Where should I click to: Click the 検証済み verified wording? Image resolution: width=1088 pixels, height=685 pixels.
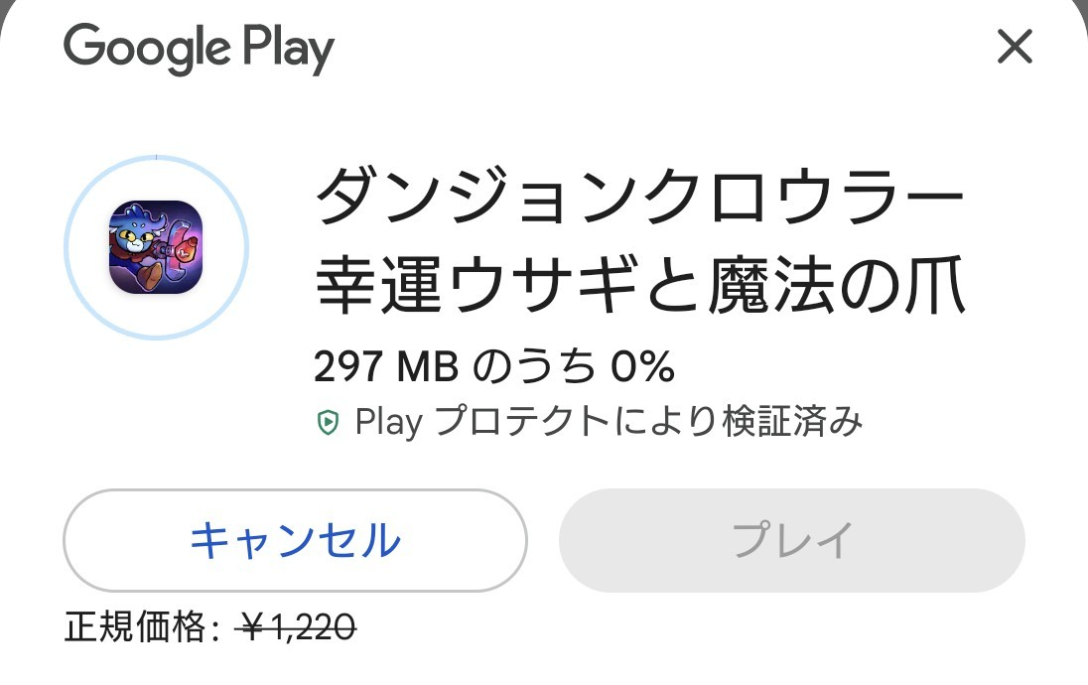click(793, 421)
